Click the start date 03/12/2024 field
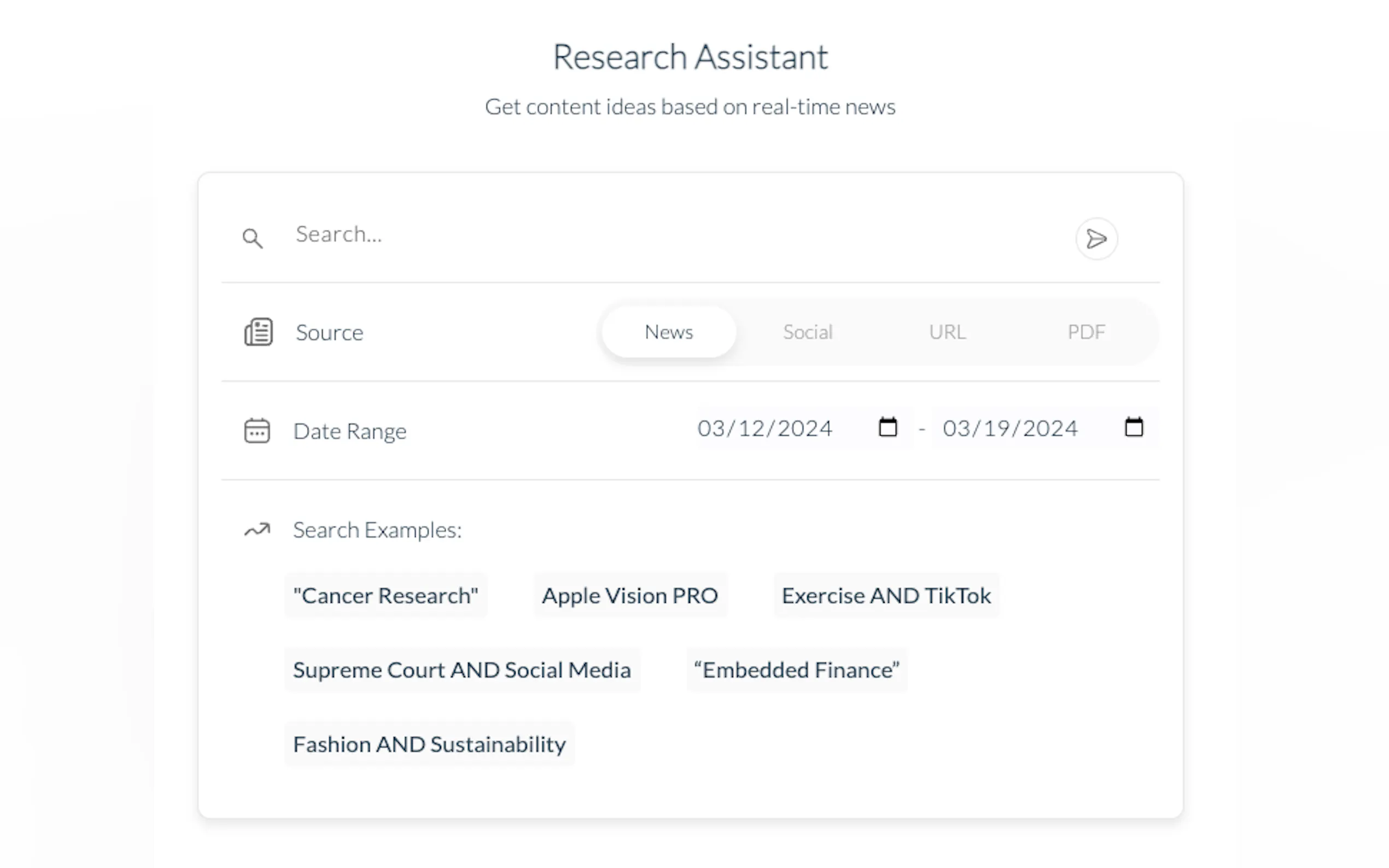Image resolution: width=1389 pixels, height=868 pixels. (x=764, y=428)
